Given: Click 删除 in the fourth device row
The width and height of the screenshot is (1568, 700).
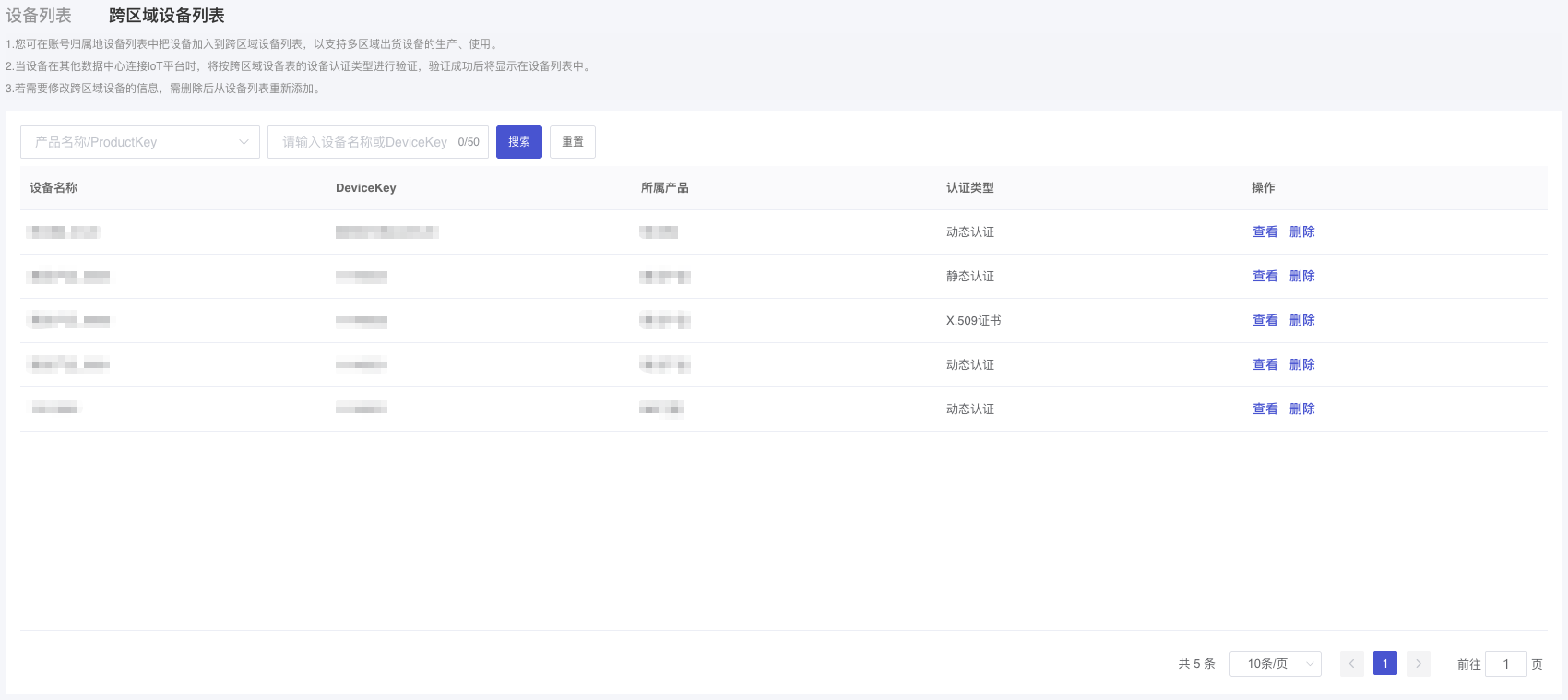Looking at the screenshot, I should pos(1301,365).
